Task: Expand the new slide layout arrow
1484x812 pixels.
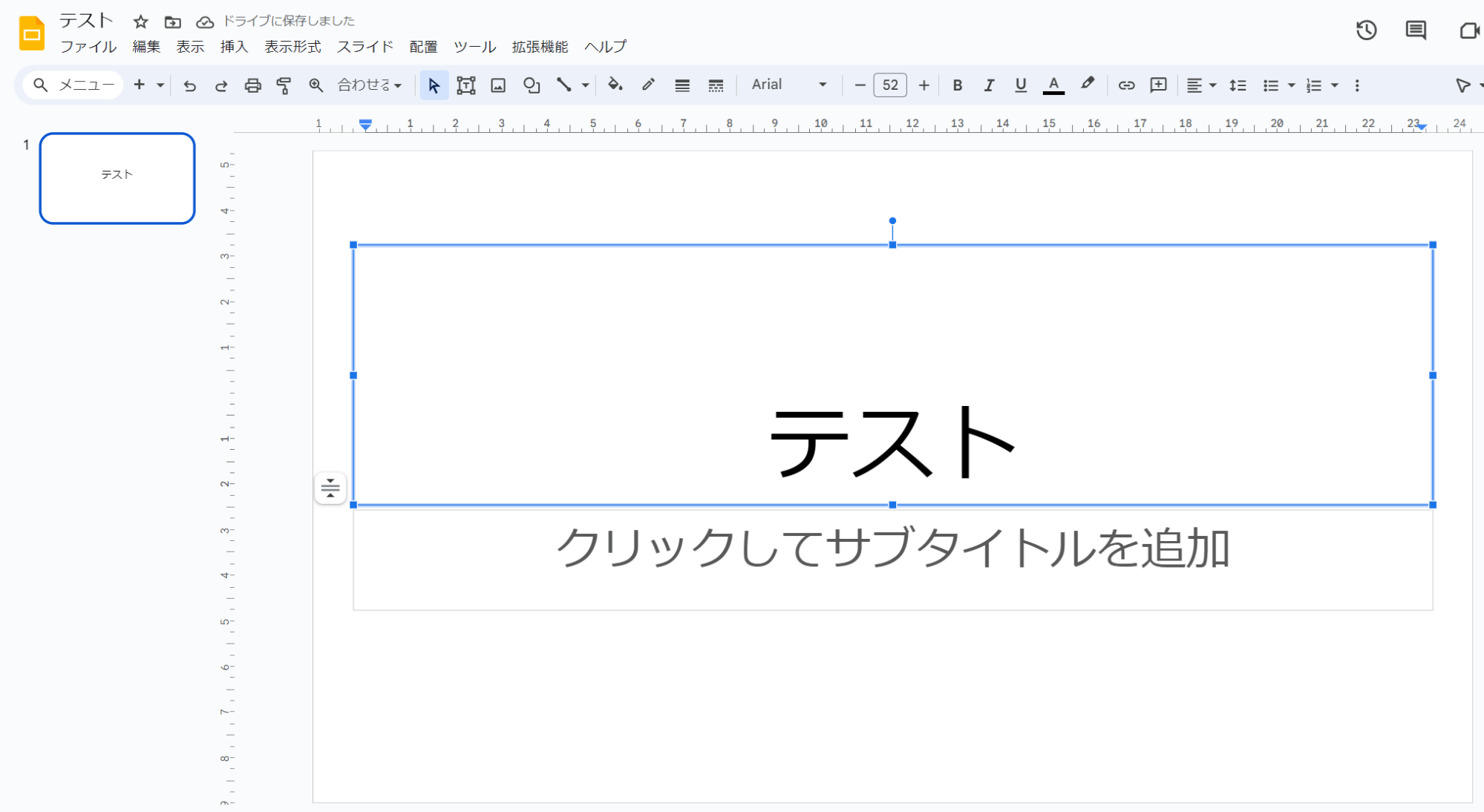Action: pos(160,85)
